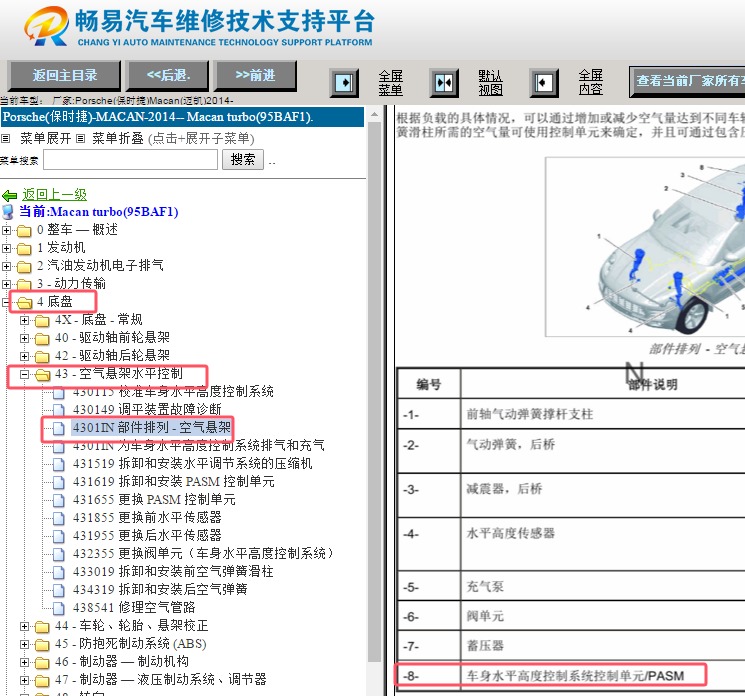Expand the 3 - 动力传输 node

tap(6, 284)
